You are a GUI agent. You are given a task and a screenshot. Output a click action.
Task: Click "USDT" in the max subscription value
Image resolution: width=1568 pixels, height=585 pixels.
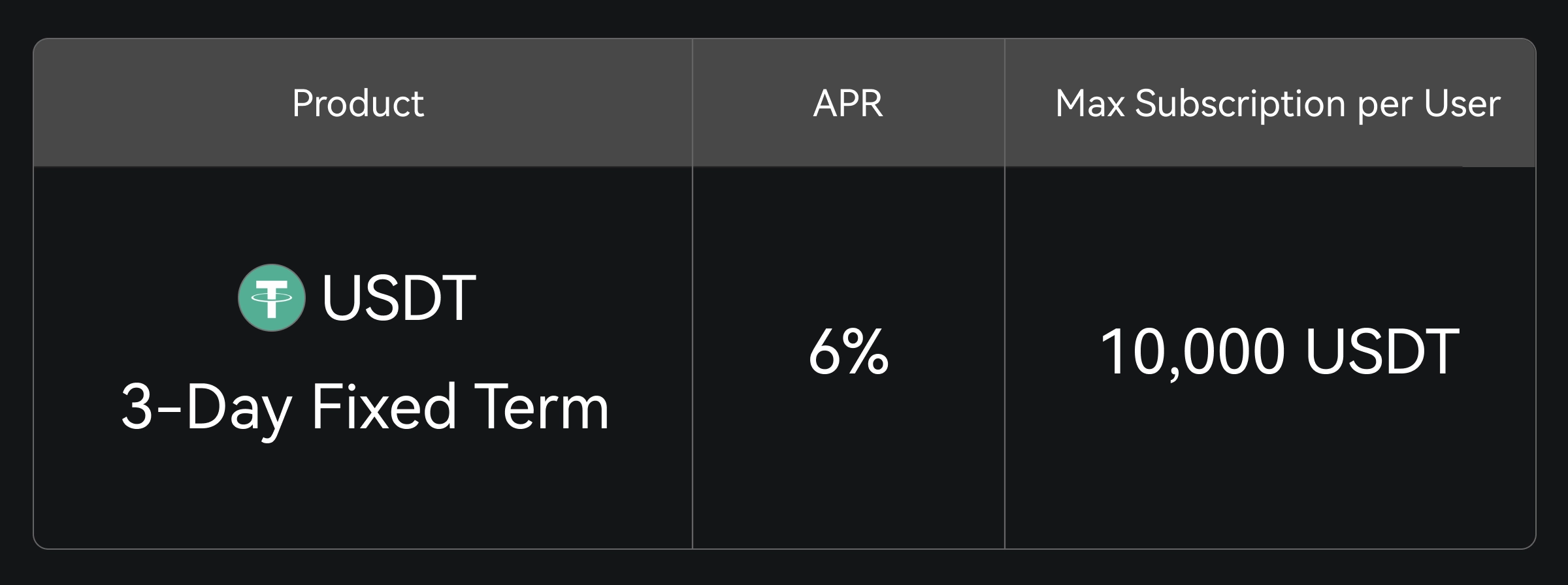click(1382, 353)
